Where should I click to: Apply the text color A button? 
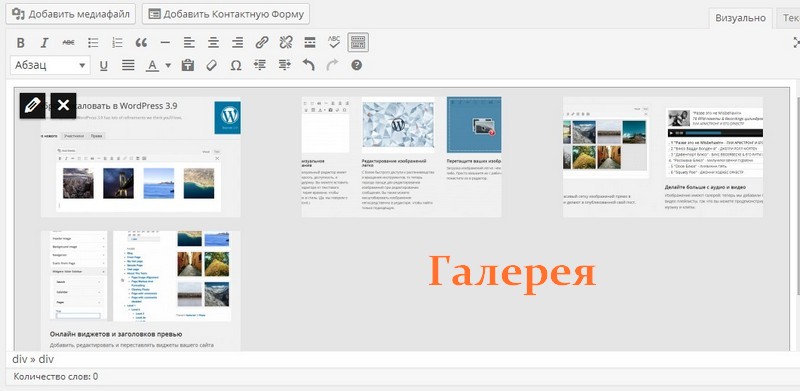(153, 65)
